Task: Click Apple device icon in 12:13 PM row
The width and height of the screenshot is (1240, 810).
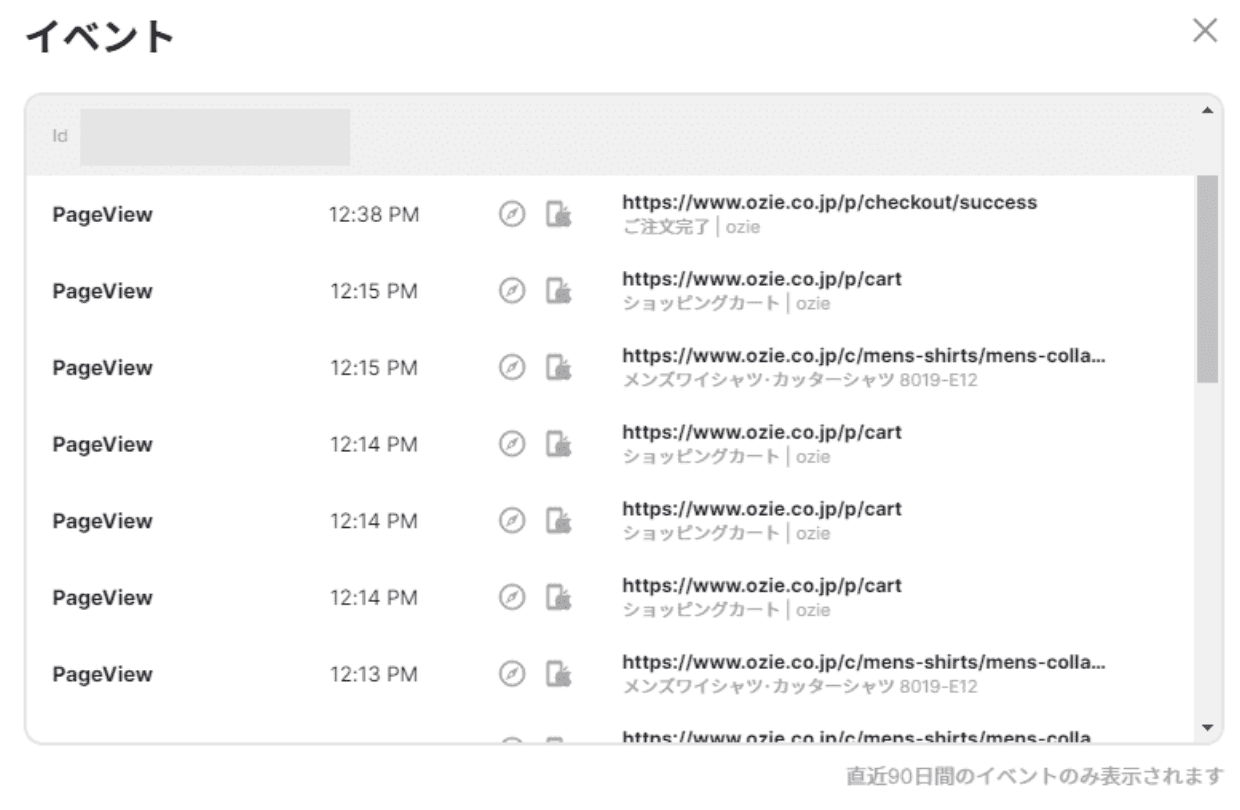Action: [558, 674]
